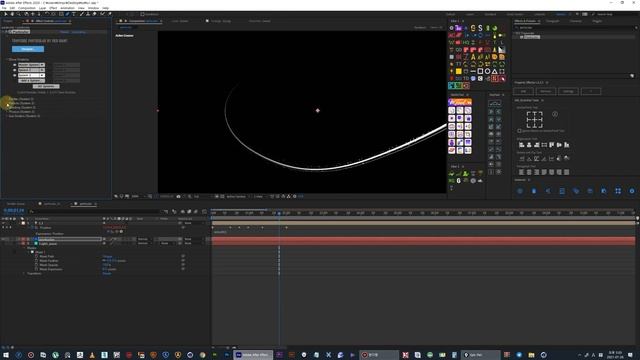Viewport: 640px width, 360px height.
Task: Select the Brush tool in toolbar
Action: 82,14
